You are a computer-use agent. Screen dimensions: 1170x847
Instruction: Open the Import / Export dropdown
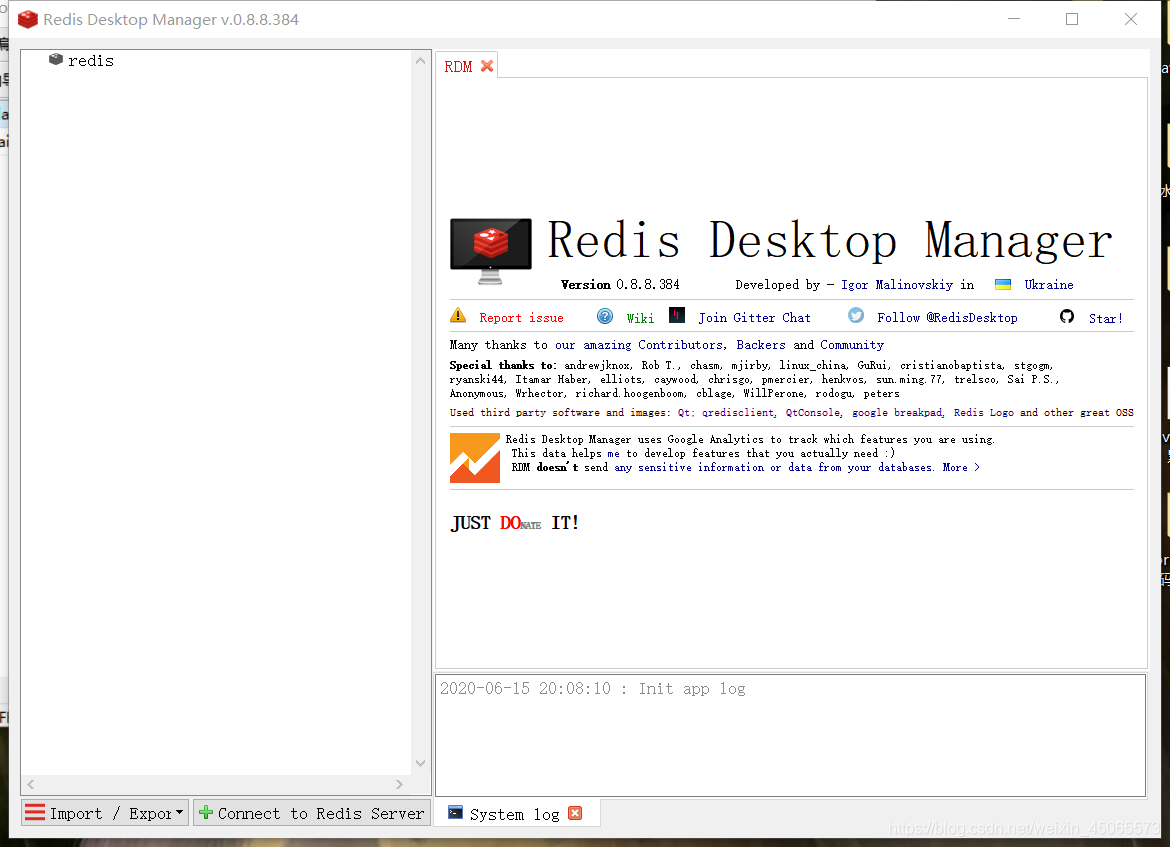[104, 813]
